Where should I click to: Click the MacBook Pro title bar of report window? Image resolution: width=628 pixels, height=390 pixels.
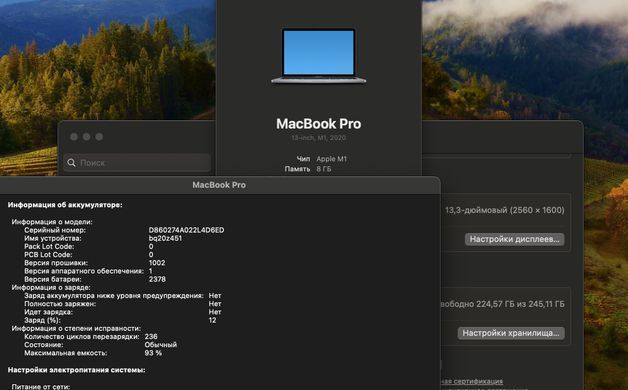(x=219, y=185)
